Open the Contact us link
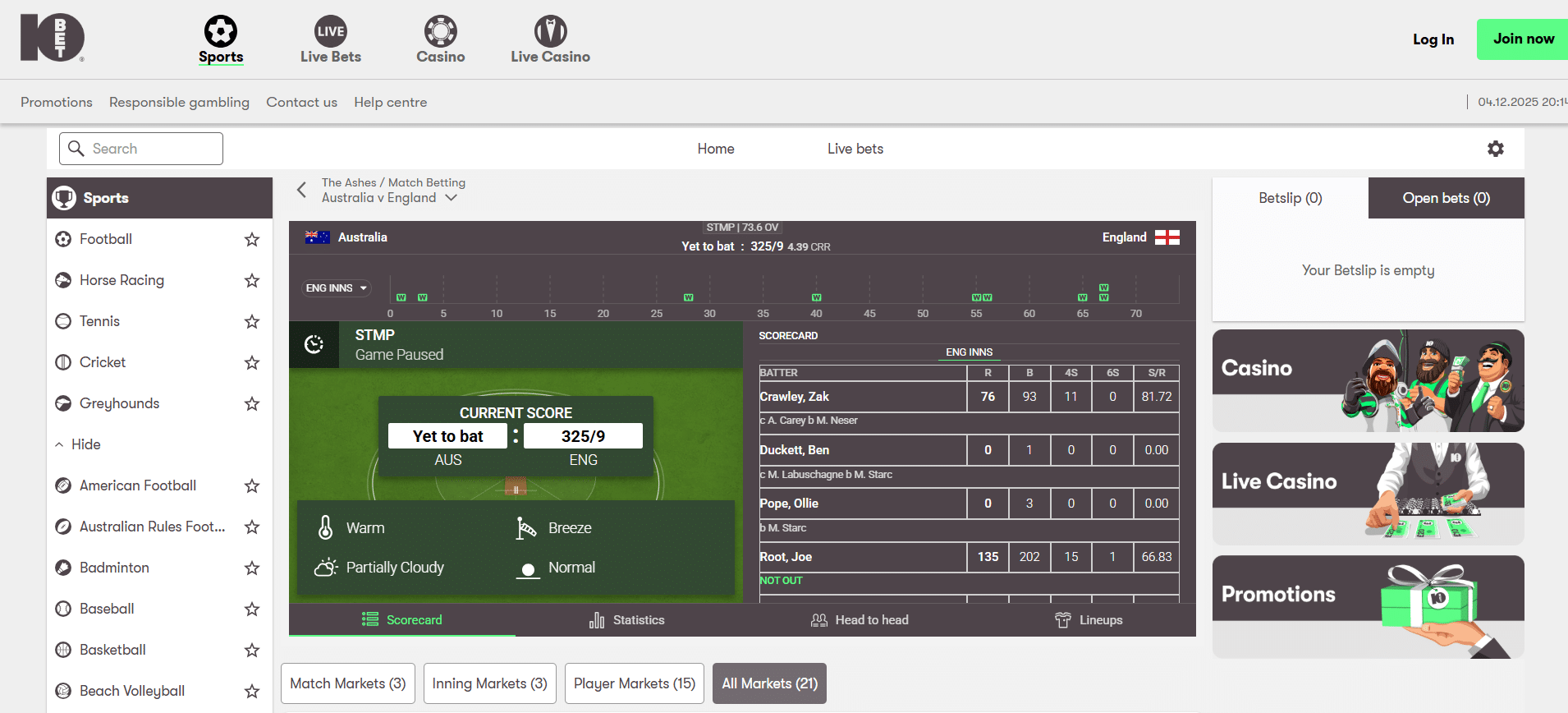The image size is (1568, 713). click(x=301, y=102)
